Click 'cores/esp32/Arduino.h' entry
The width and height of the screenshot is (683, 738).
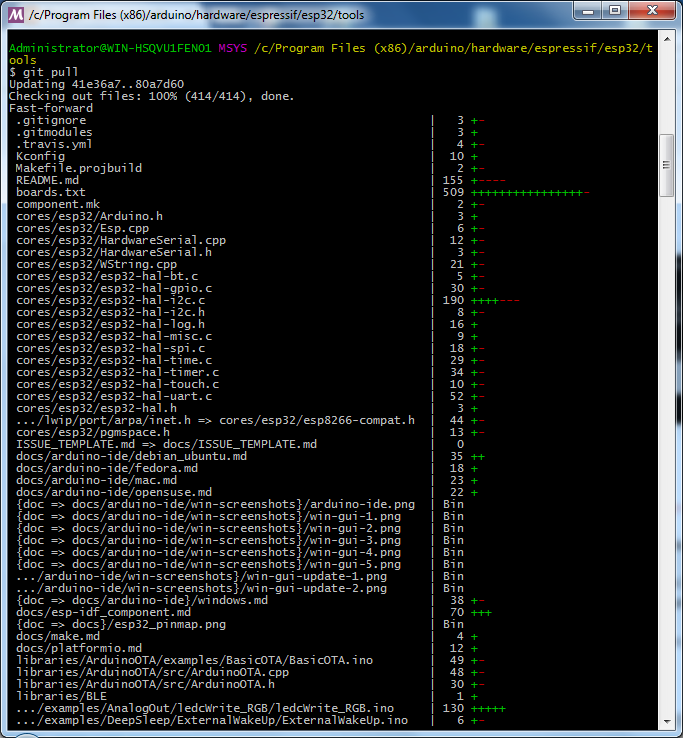89,217
